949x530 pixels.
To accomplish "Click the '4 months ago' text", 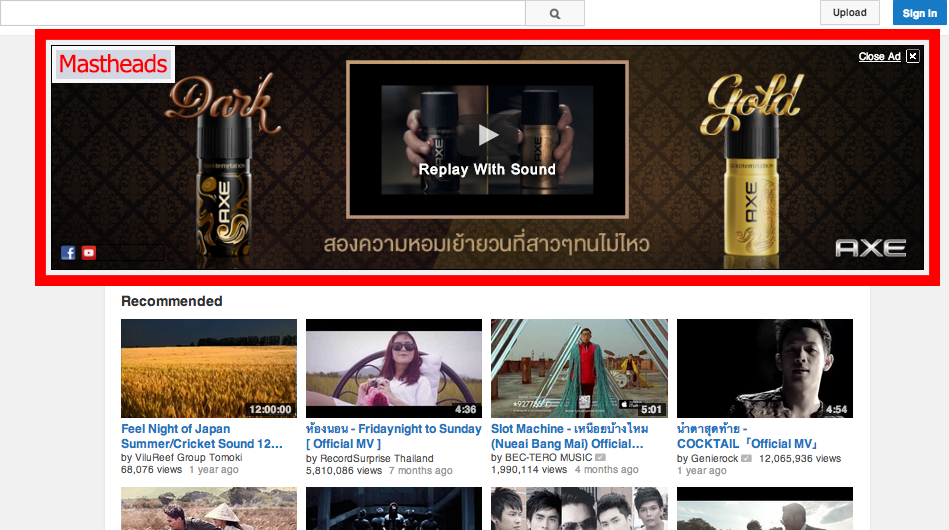I will click(606, 469).
